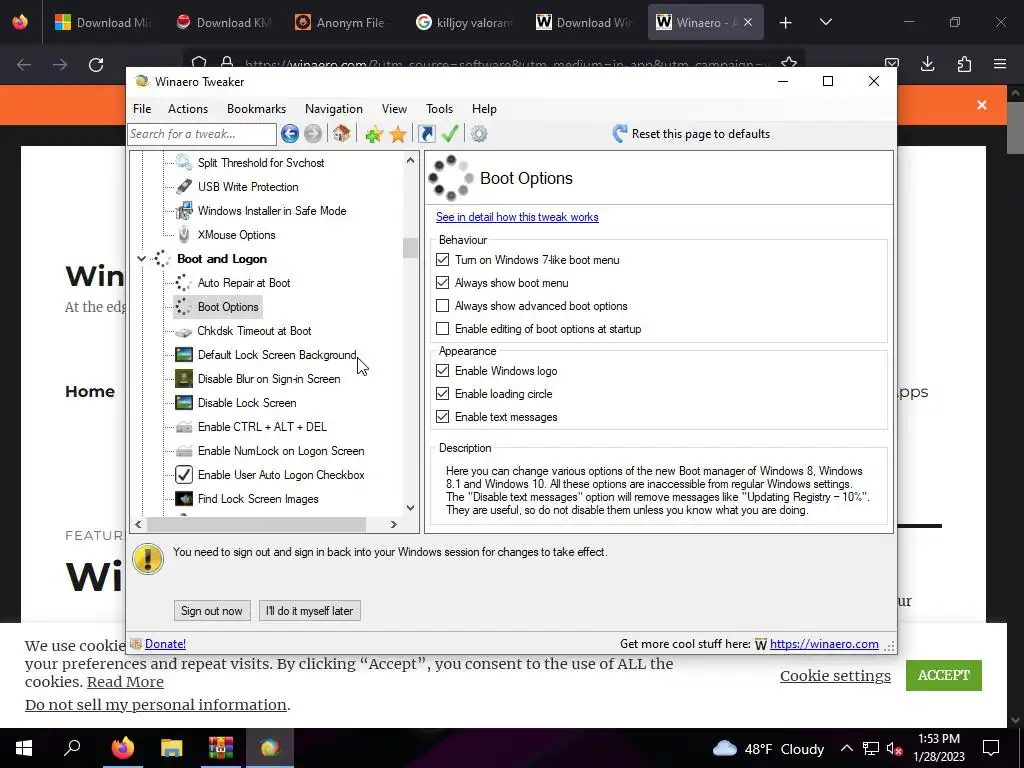Screen dimensions: 1024x768
Task: Select Auto Repair at Boot tree item
Action: (x=244, y=283)
